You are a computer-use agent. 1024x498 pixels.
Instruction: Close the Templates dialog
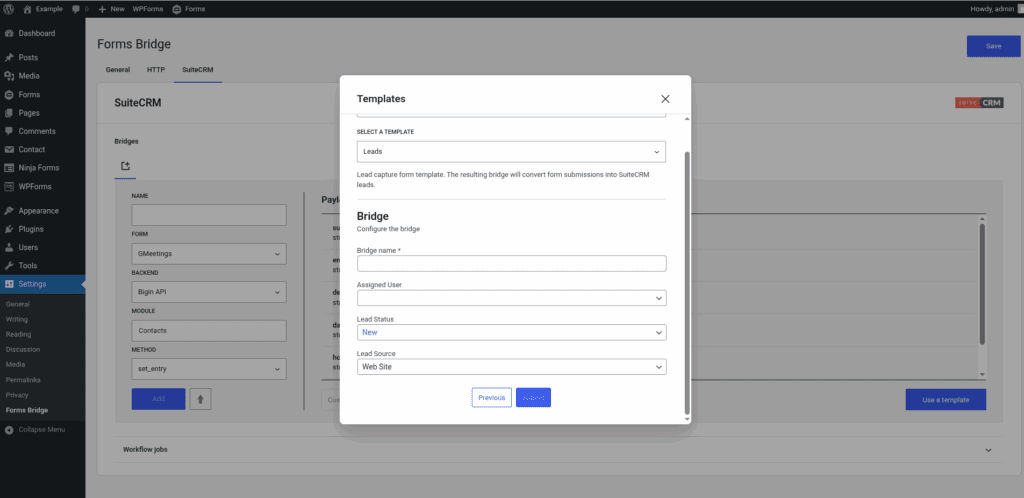pos(665,99)
